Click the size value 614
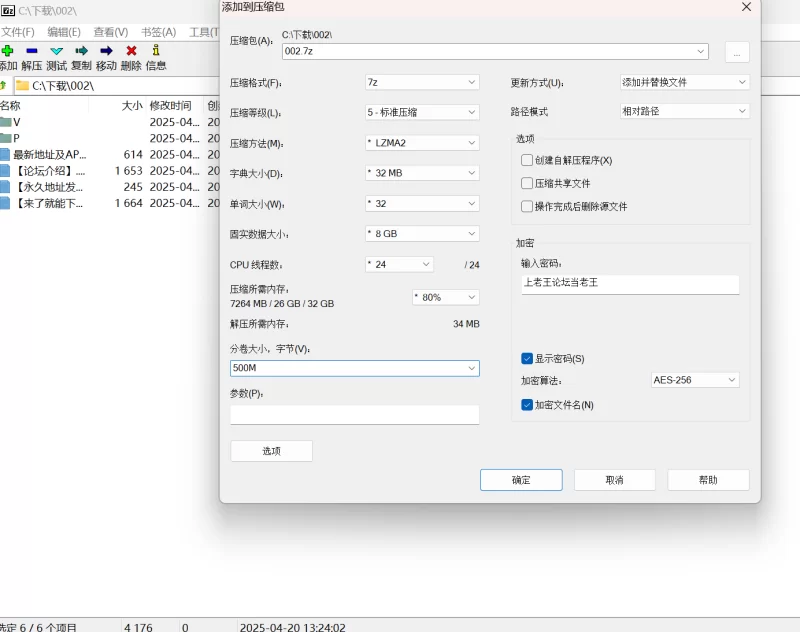The width and height of the screenshot is (800, 632). 133,155
